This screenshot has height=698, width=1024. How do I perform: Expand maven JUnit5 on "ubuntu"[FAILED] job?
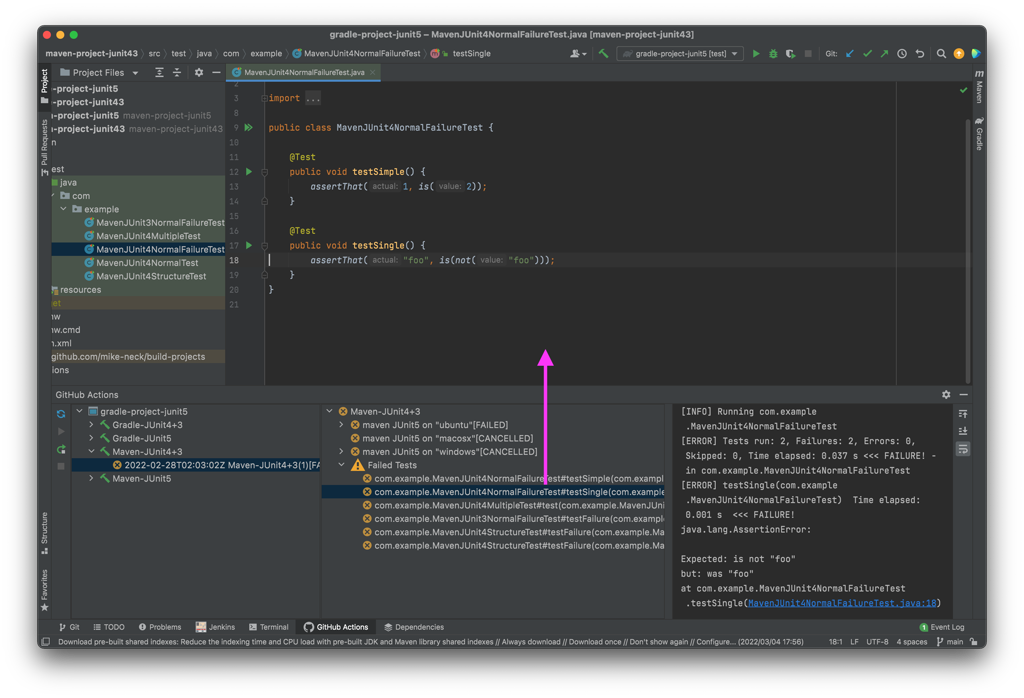point(342,425)
